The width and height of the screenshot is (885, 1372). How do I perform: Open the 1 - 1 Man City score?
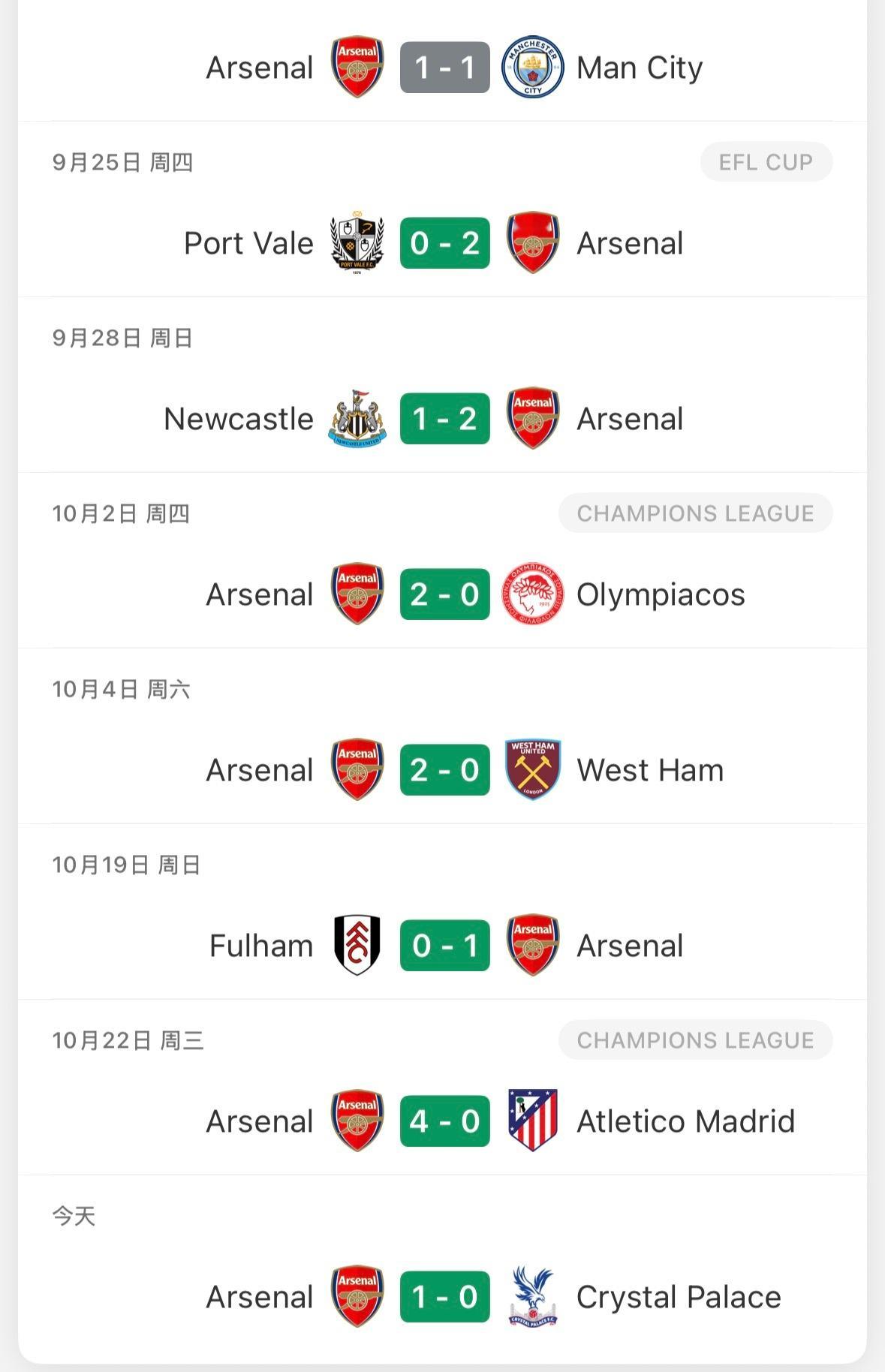click(x=445, y=68)
